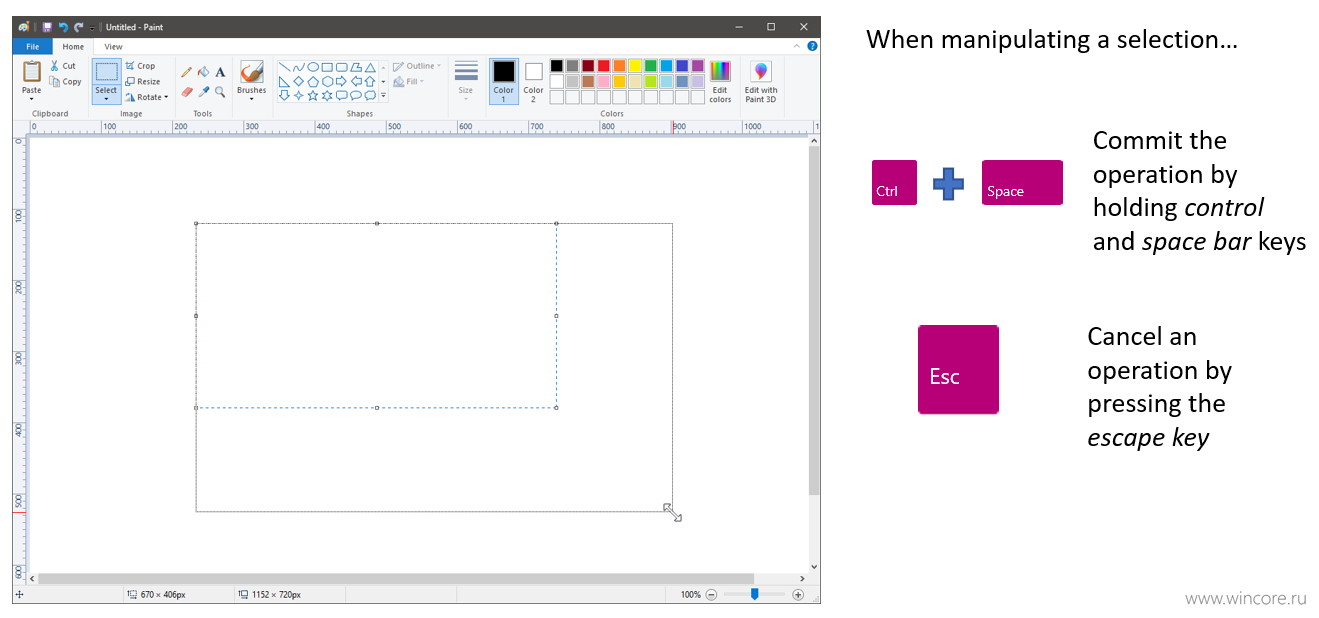
Task: Pick the green color swatch
Action: coord(651,66)
